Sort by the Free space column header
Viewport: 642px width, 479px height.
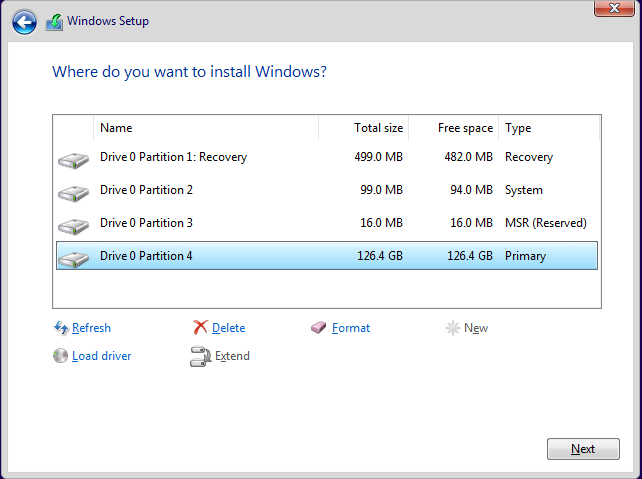pyautogui.click(x=454, y=128)
